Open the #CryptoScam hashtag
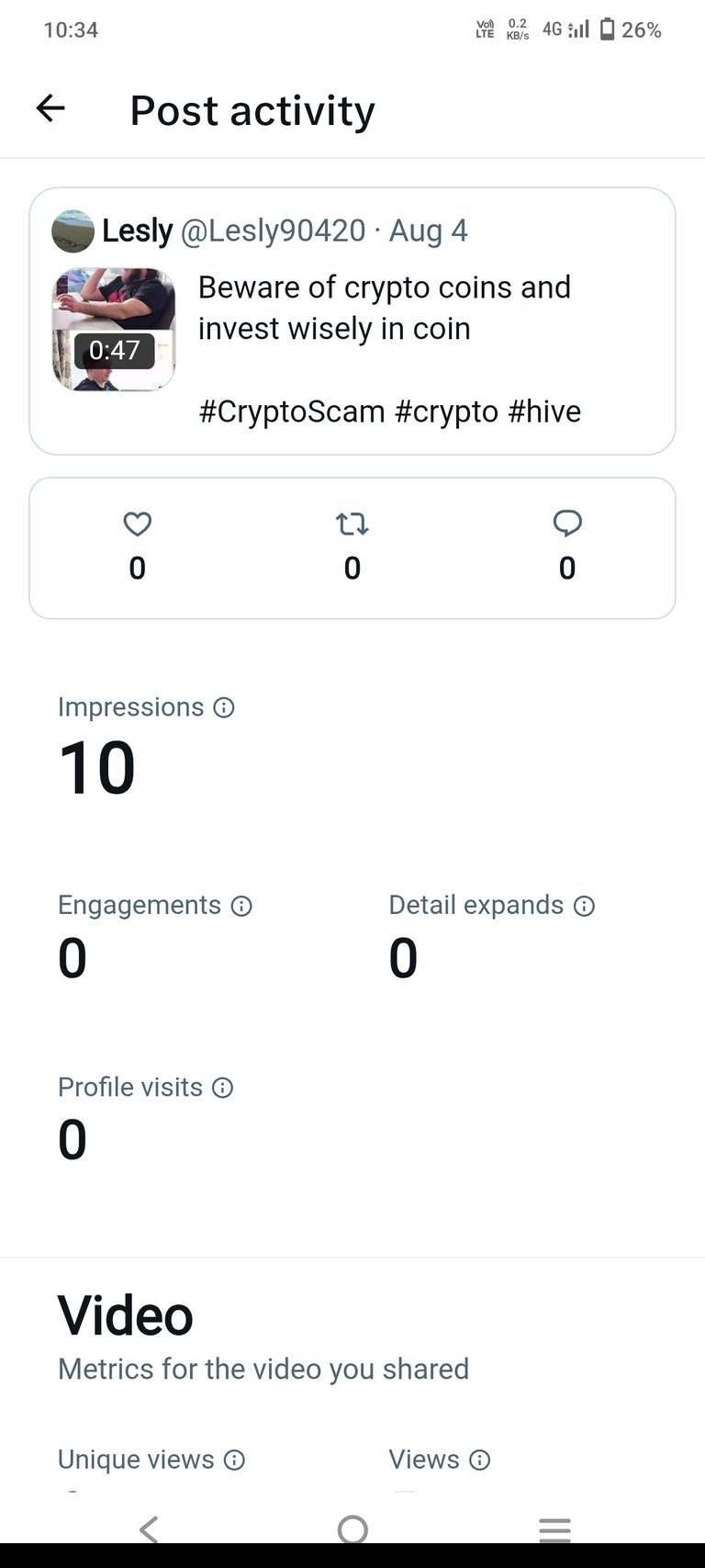 pos(292,412)
